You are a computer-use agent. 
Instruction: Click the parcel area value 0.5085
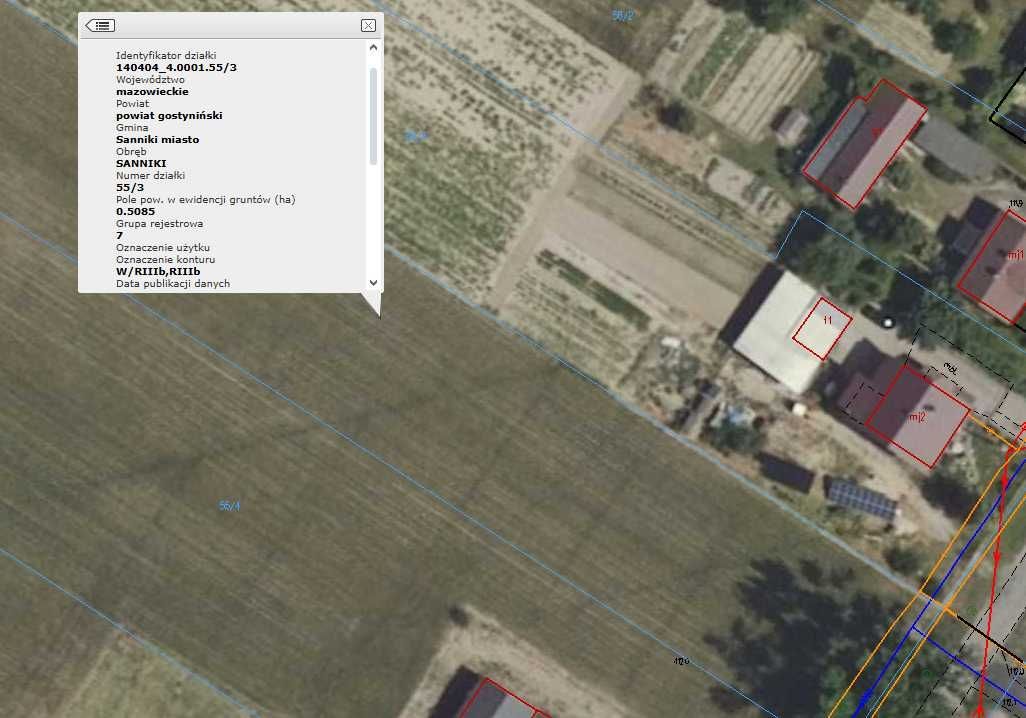point(135,211)
